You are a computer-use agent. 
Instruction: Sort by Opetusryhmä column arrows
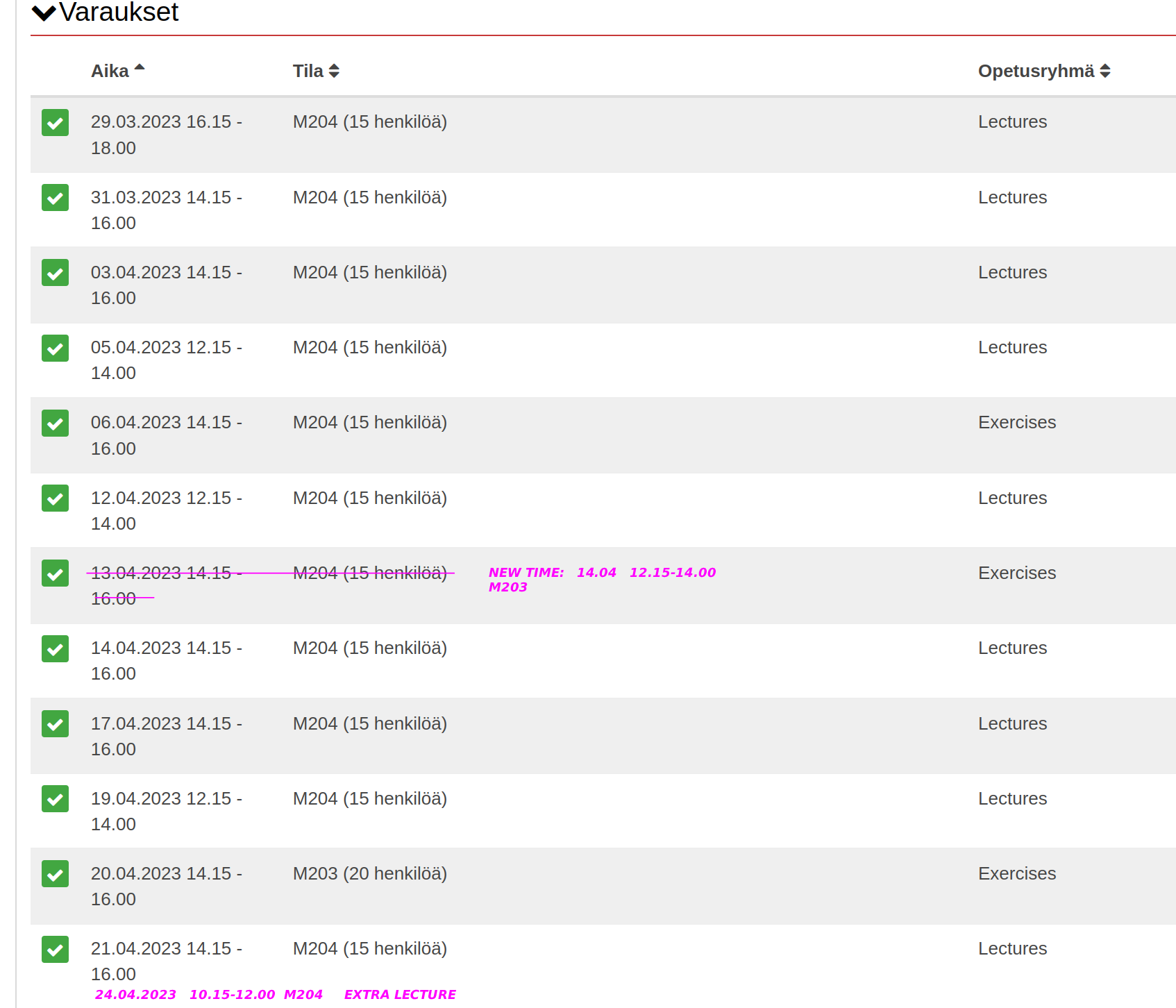click(1104, 71)
